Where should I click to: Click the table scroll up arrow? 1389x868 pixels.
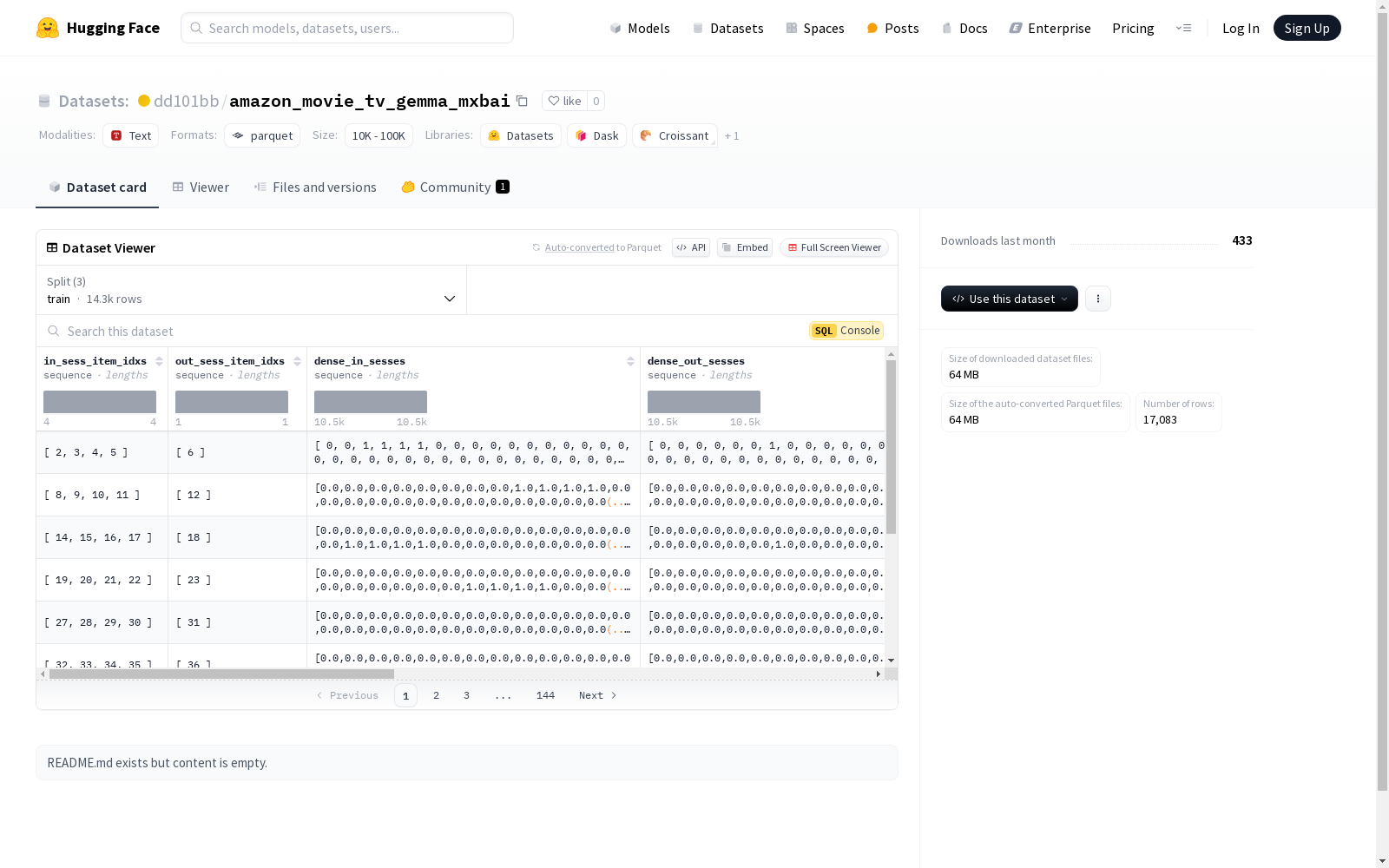click(x=891, y=354)
